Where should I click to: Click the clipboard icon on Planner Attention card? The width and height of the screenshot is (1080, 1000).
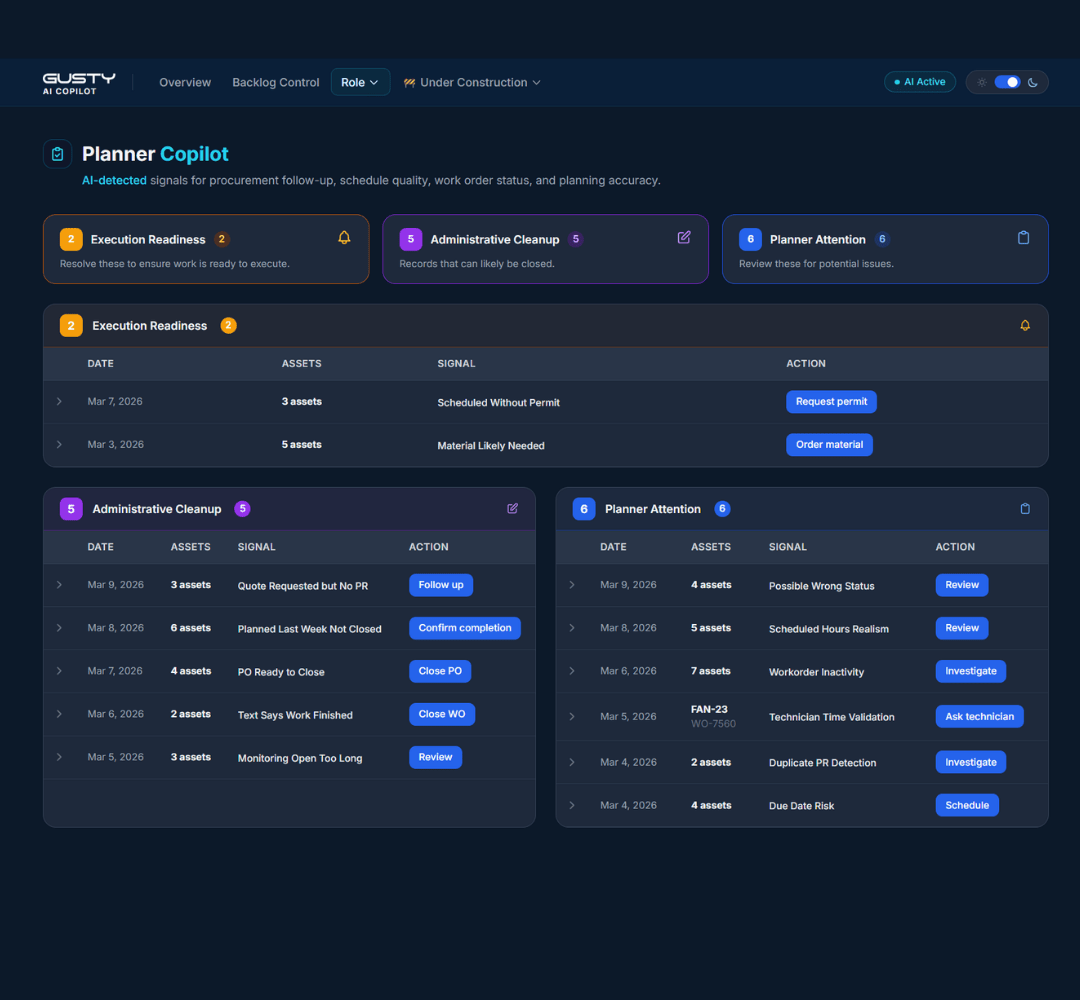[1023, 238]
